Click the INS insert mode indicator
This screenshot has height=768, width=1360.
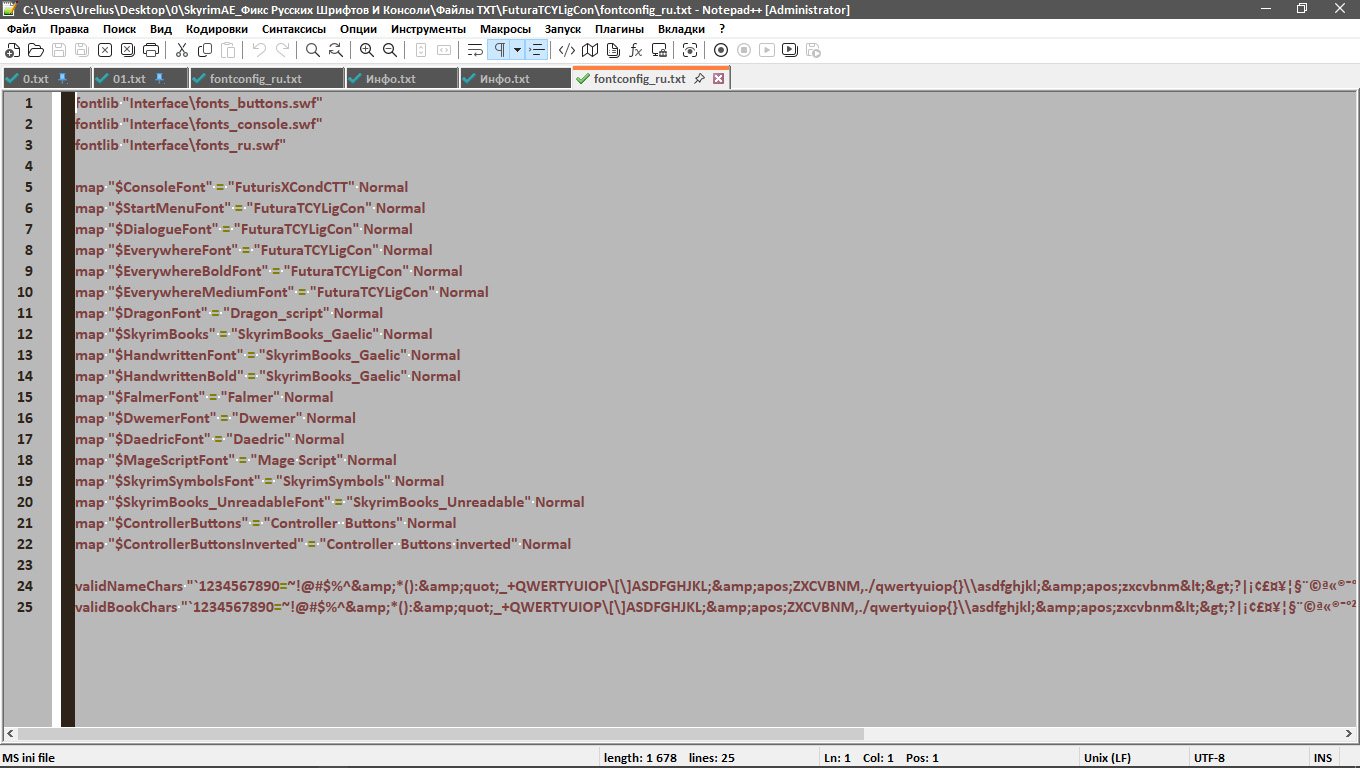(1323, 758)
